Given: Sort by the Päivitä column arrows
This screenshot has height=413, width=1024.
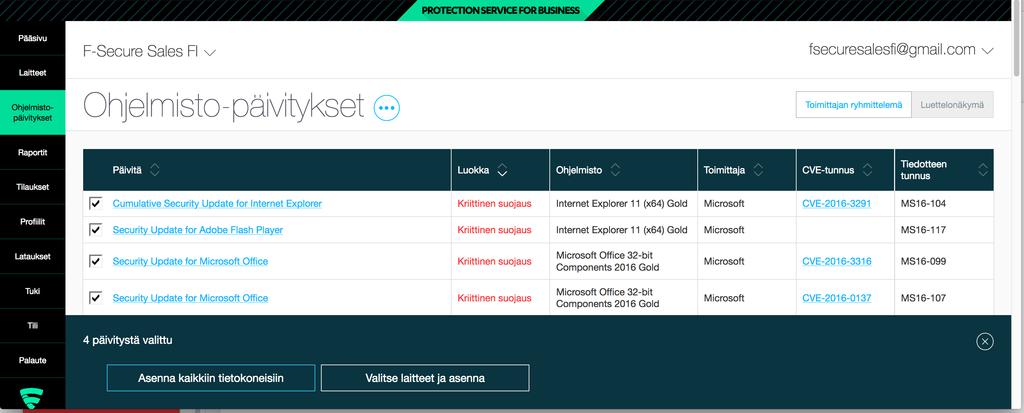Looking at the screenshot, I should coord(155,170).
